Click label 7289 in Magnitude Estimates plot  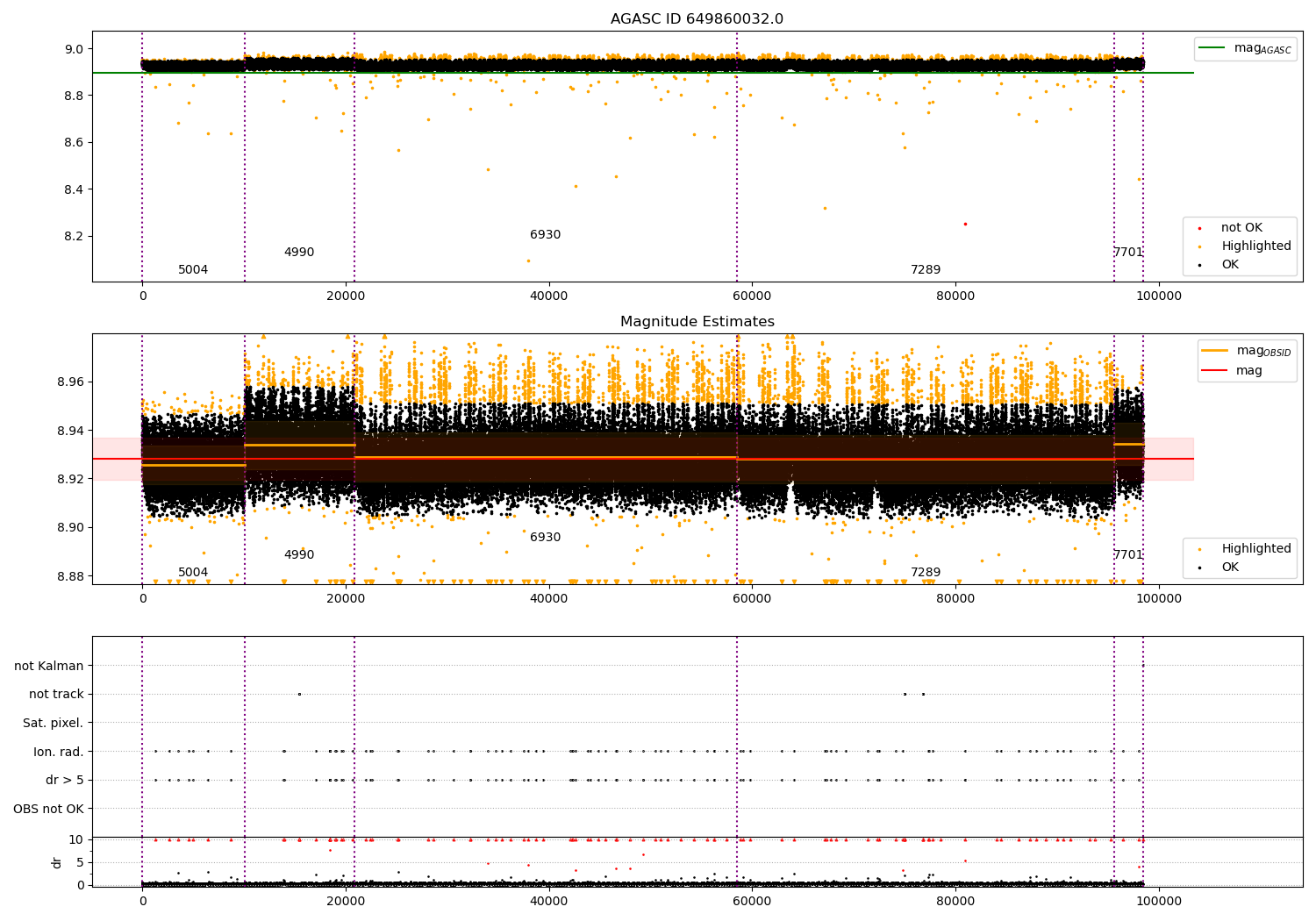pos(926,573)
